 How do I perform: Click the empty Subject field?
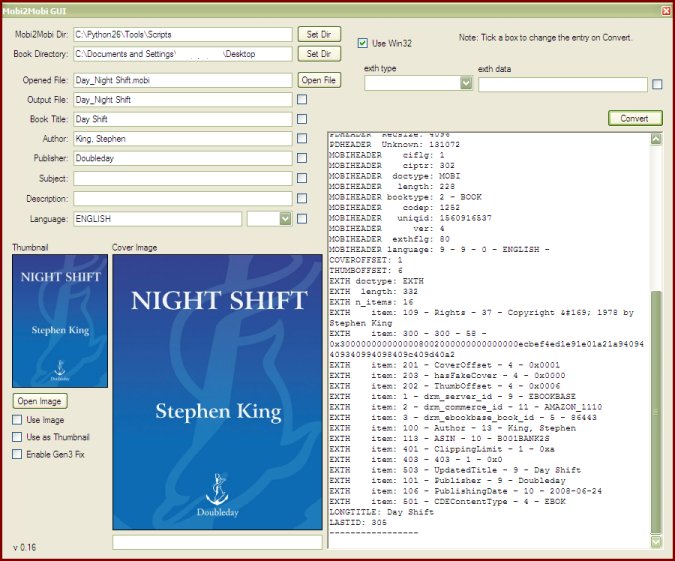click(183, 178)
